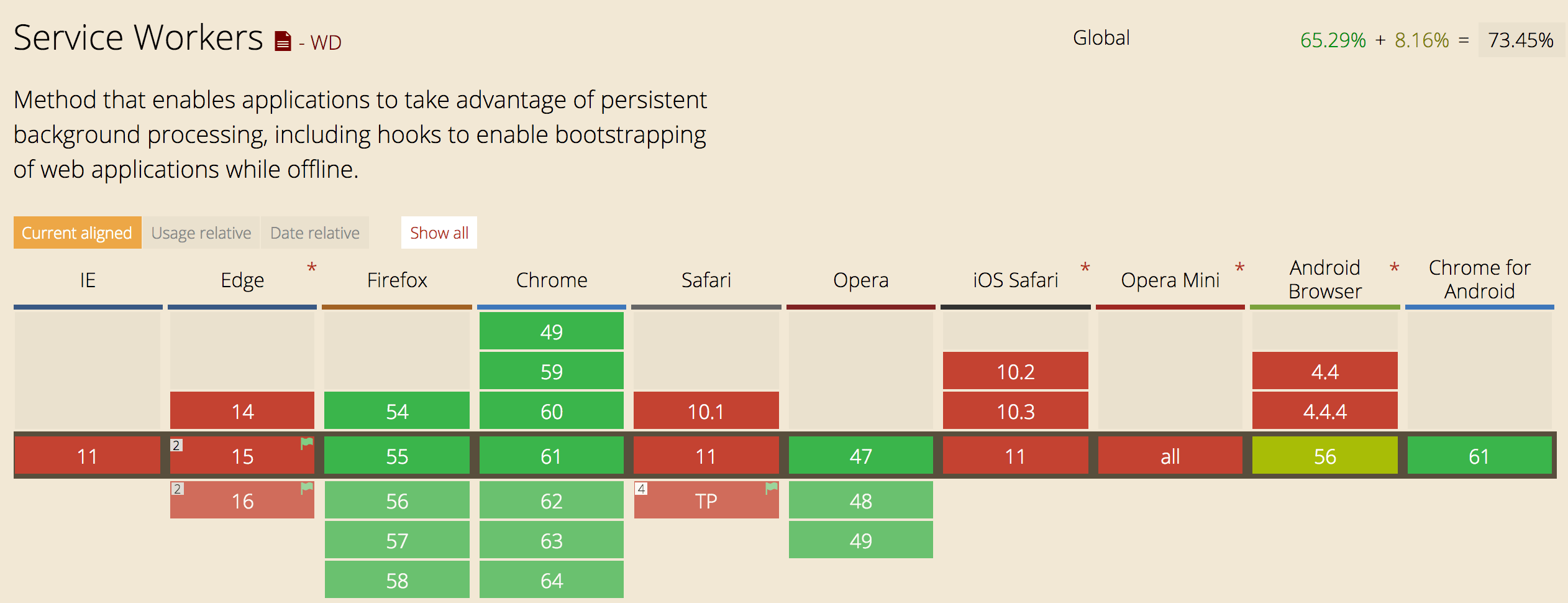This screenshot has width=1568, height=603.
Task: Click the Opera Mini all cell
Action: 1170,456
